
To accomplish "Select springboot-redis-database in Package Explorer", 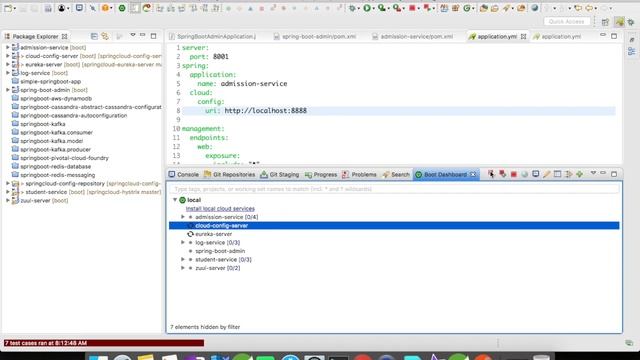I will [x=56, y=167].
